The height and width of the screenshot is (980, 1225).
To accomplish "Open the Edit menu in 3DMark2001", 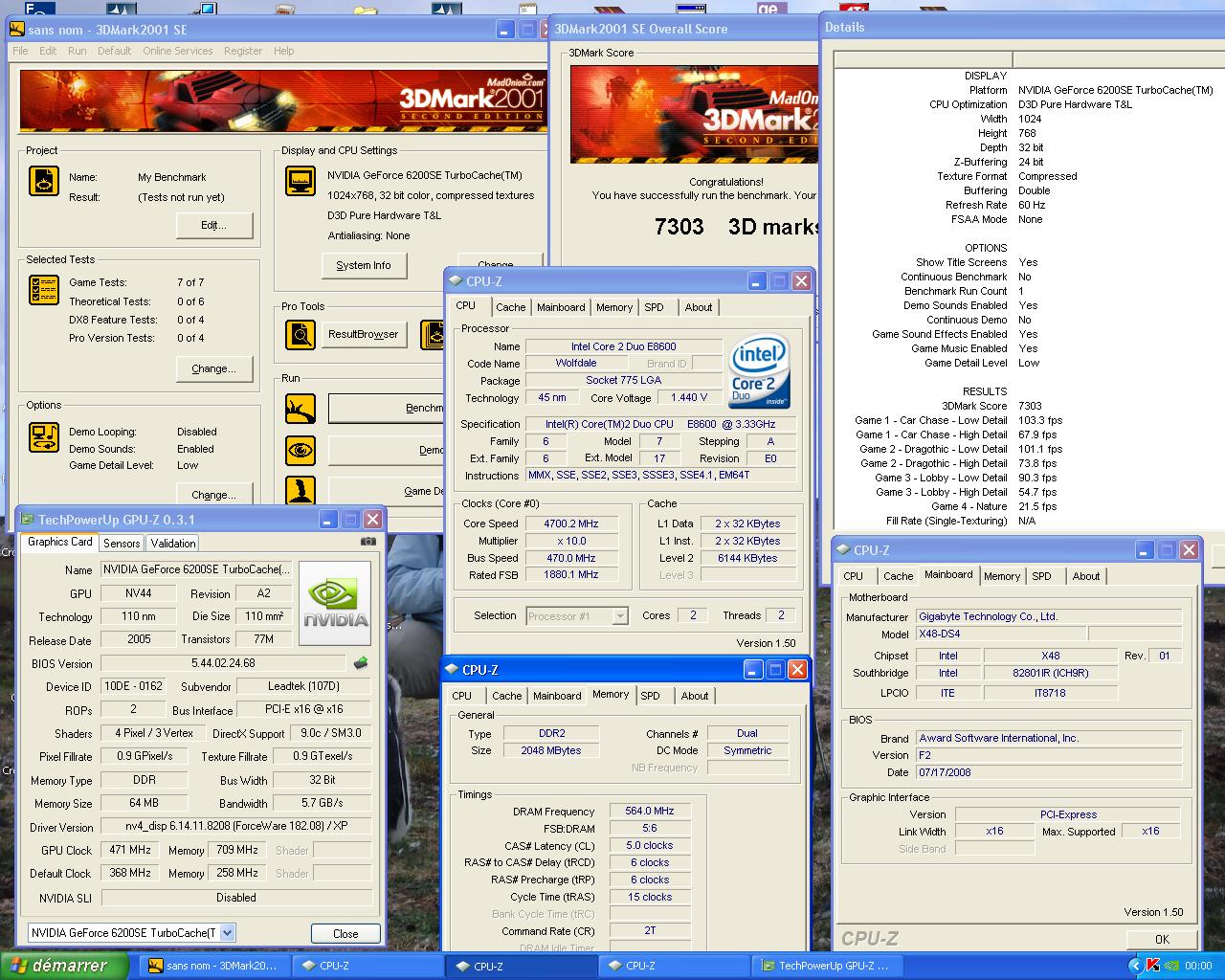I will [x=48, y=51].
